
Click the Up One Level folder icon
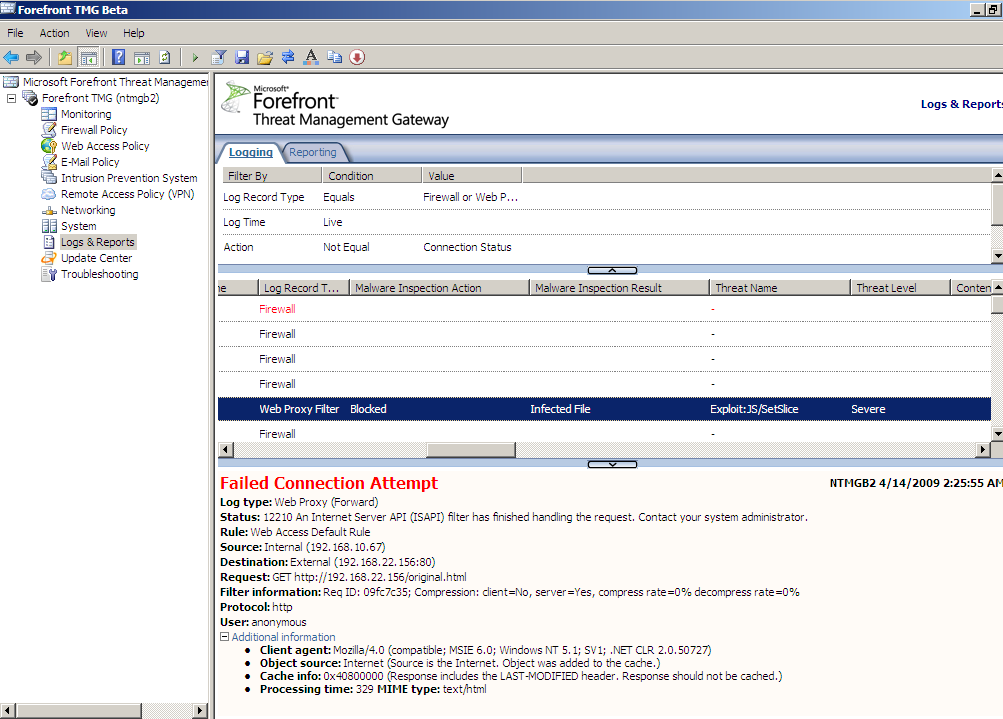click(65, 58)
